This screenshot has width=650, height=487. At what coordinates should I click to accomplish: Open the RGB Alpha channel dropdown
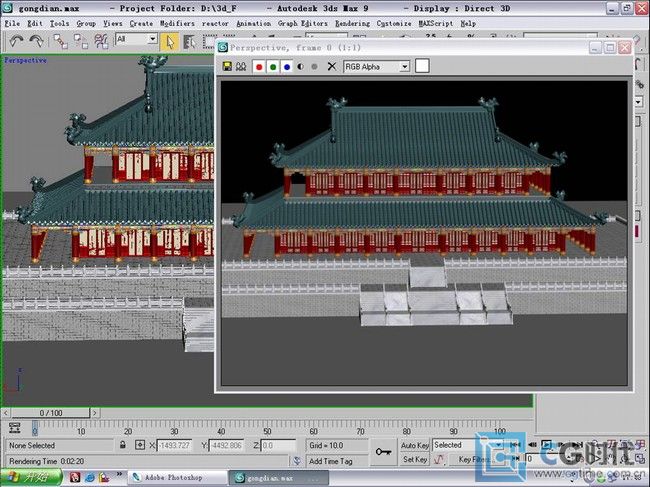(x=376, y=66)
